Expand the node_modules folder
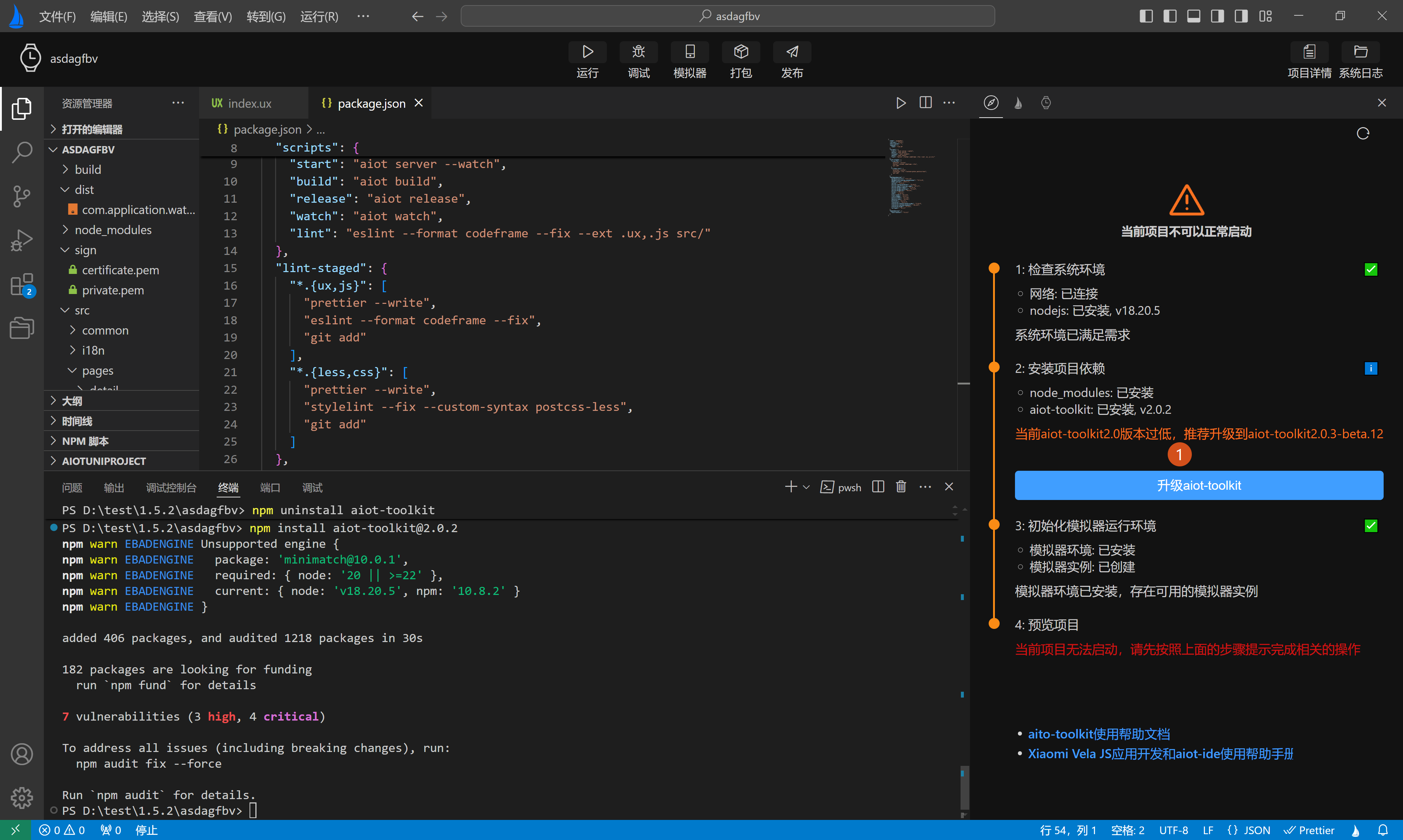 click(x=122, y=230)
